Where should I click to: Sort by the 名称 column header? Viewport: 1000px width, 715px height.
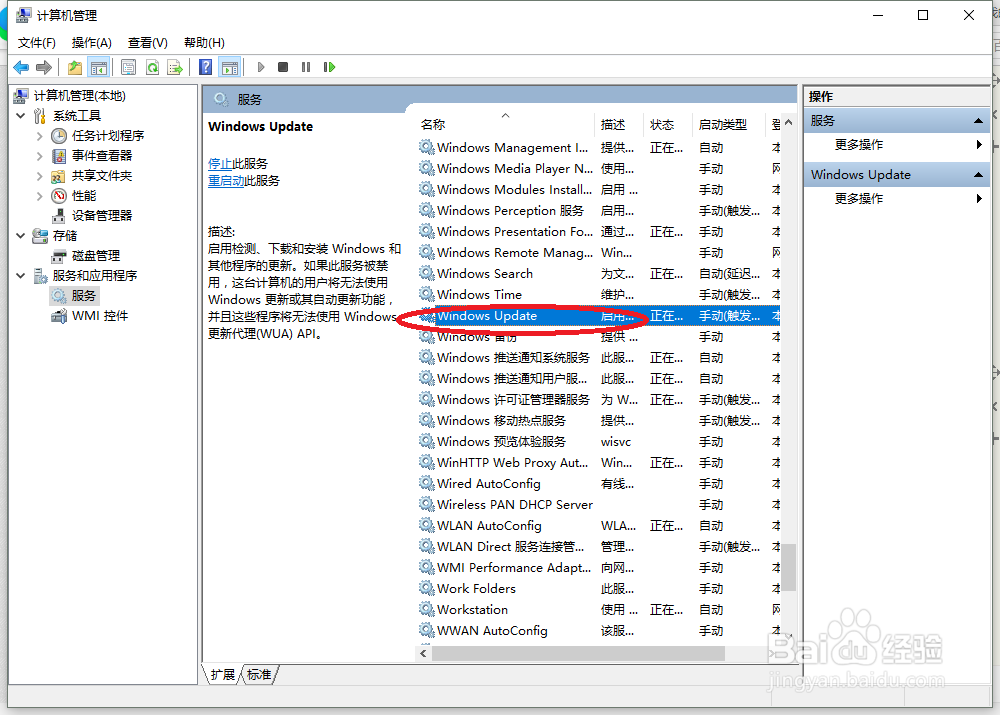point(506,124)
